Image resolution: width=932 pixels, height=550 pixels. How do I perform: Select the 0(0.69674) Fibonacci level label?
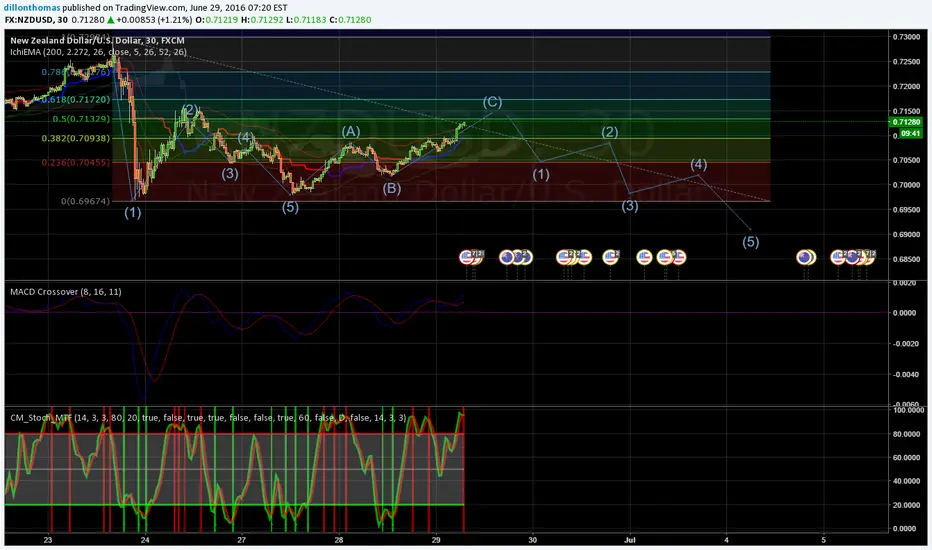coord(86,201)
